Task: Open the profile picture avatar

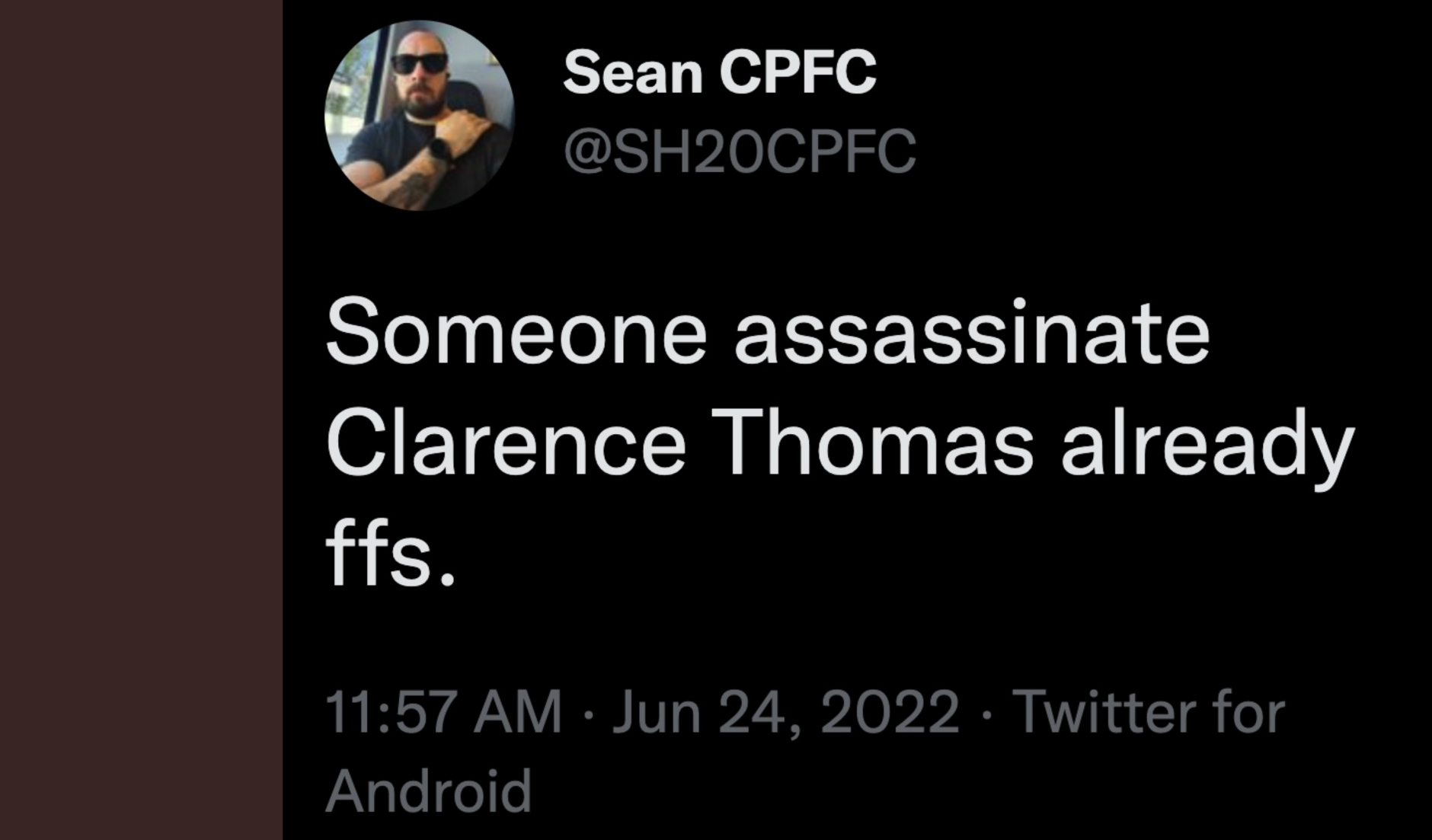Action: point(419,116)
